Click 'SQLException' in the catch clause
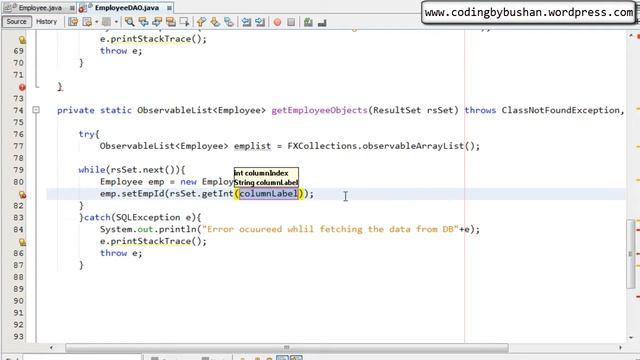 coord(149,217)
